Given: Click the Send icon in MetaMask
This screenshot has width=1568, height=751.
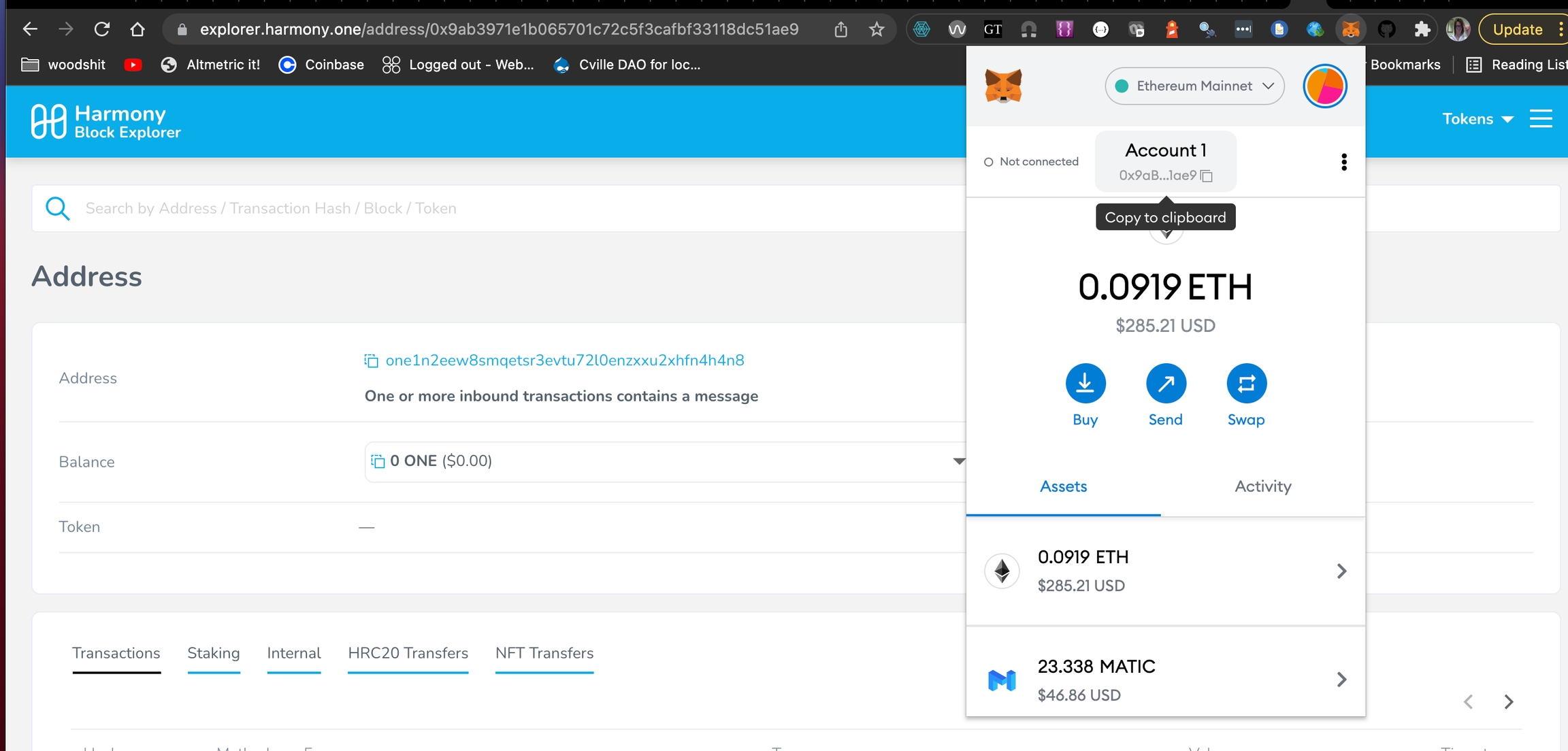Looking at the screenshot, I should tap(1165, 384).
